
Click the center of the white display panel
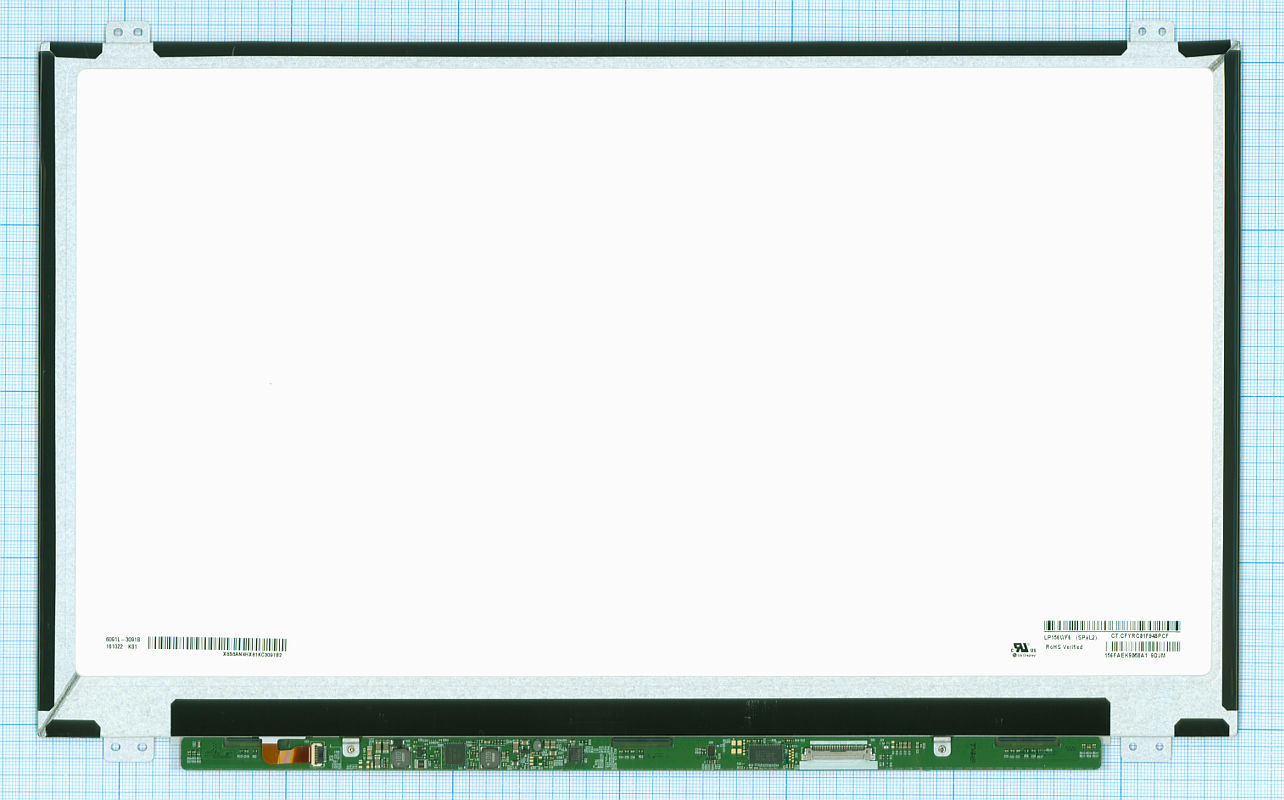pos(643,372)
